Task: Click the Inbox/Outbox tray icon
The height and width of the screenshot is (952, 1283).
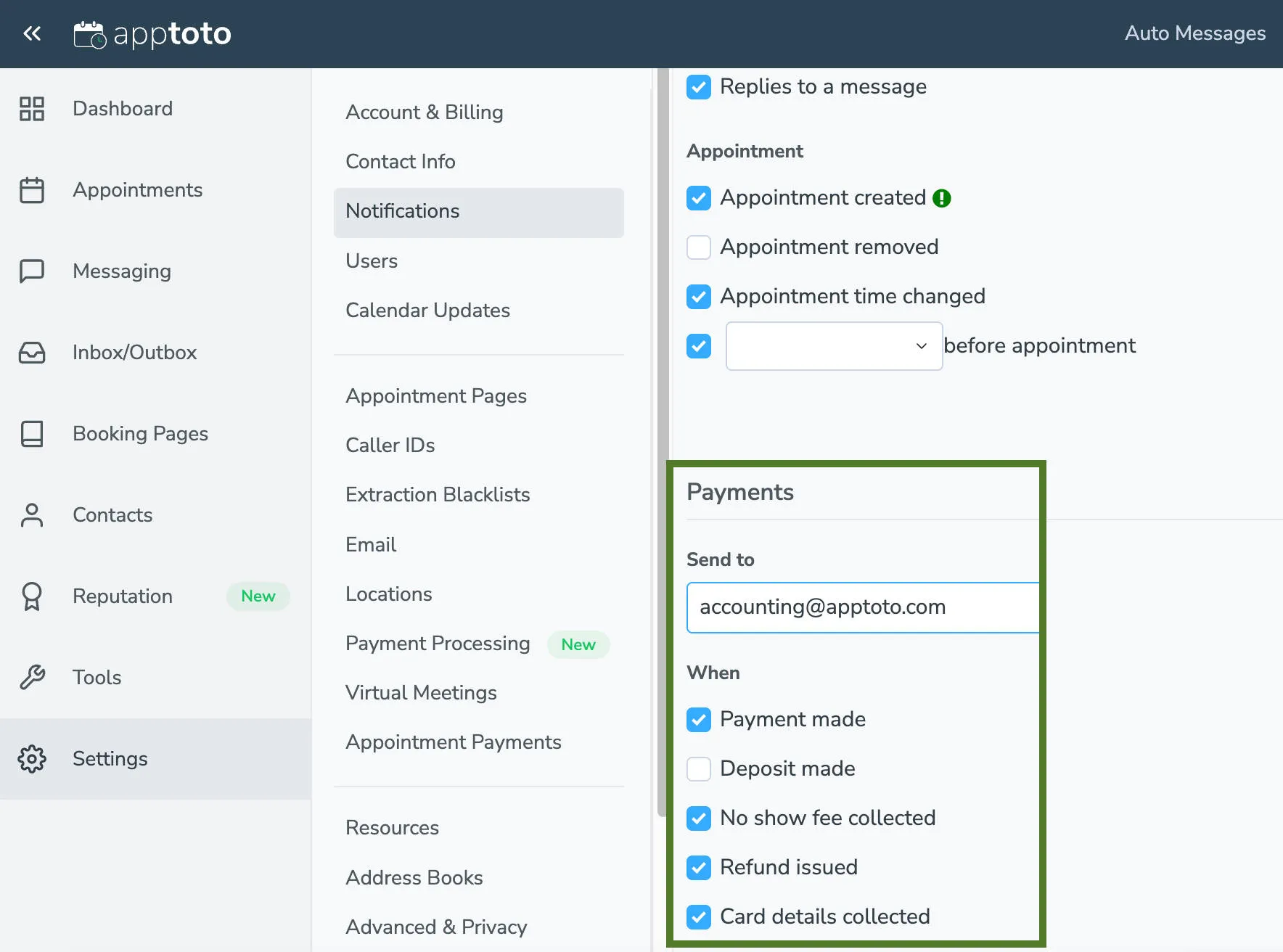Action: (32, 353)
